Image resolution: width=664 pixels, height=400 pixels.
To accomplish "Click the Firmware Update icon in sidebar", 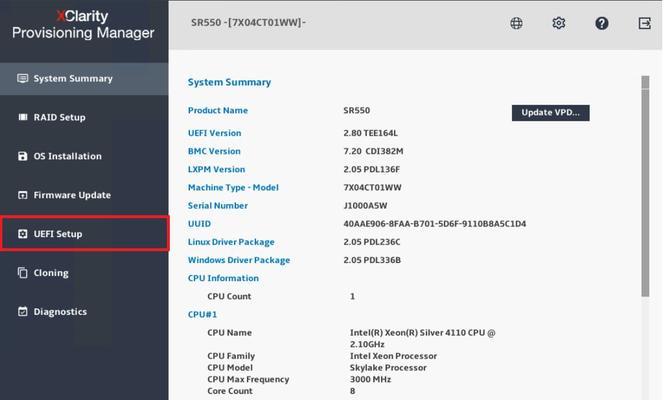I will (22, 195).
